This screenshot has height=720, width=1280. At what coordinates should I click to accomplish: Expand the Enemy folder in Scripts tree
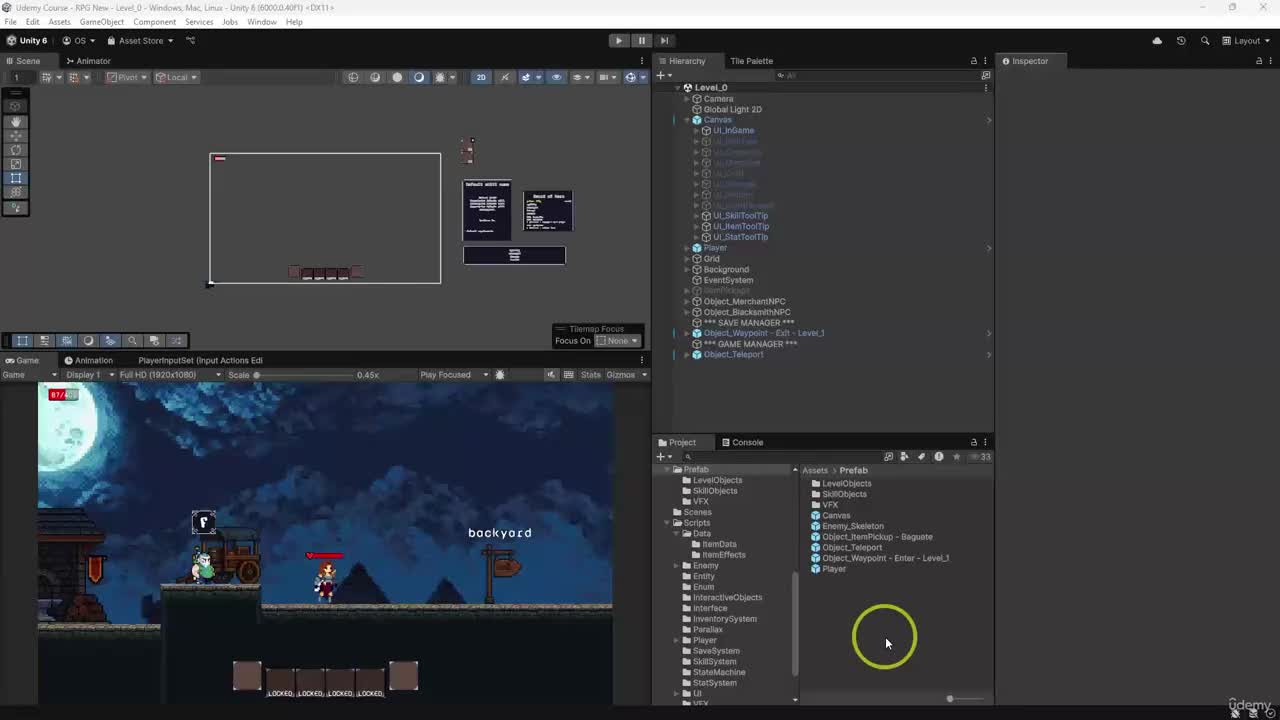[676, 566]
